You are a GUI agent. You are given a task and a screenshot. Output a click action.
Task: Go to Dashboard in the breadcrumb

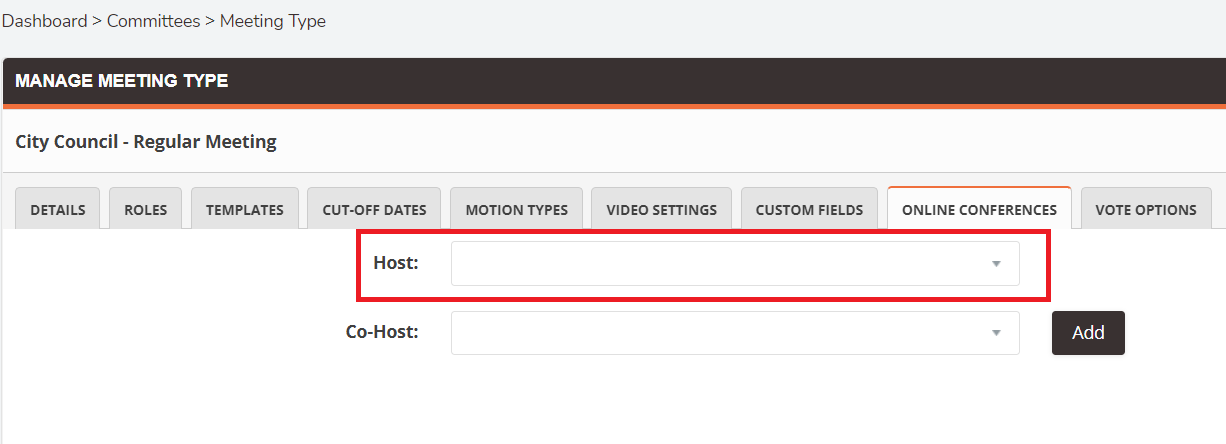pos(44,21)
